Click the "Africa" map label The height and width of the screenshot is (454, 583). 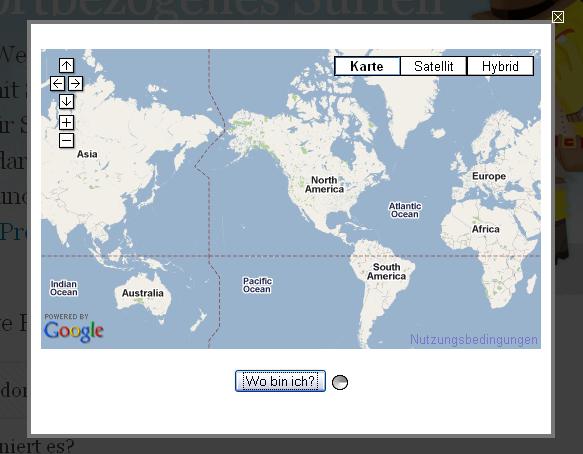[486, 229]
